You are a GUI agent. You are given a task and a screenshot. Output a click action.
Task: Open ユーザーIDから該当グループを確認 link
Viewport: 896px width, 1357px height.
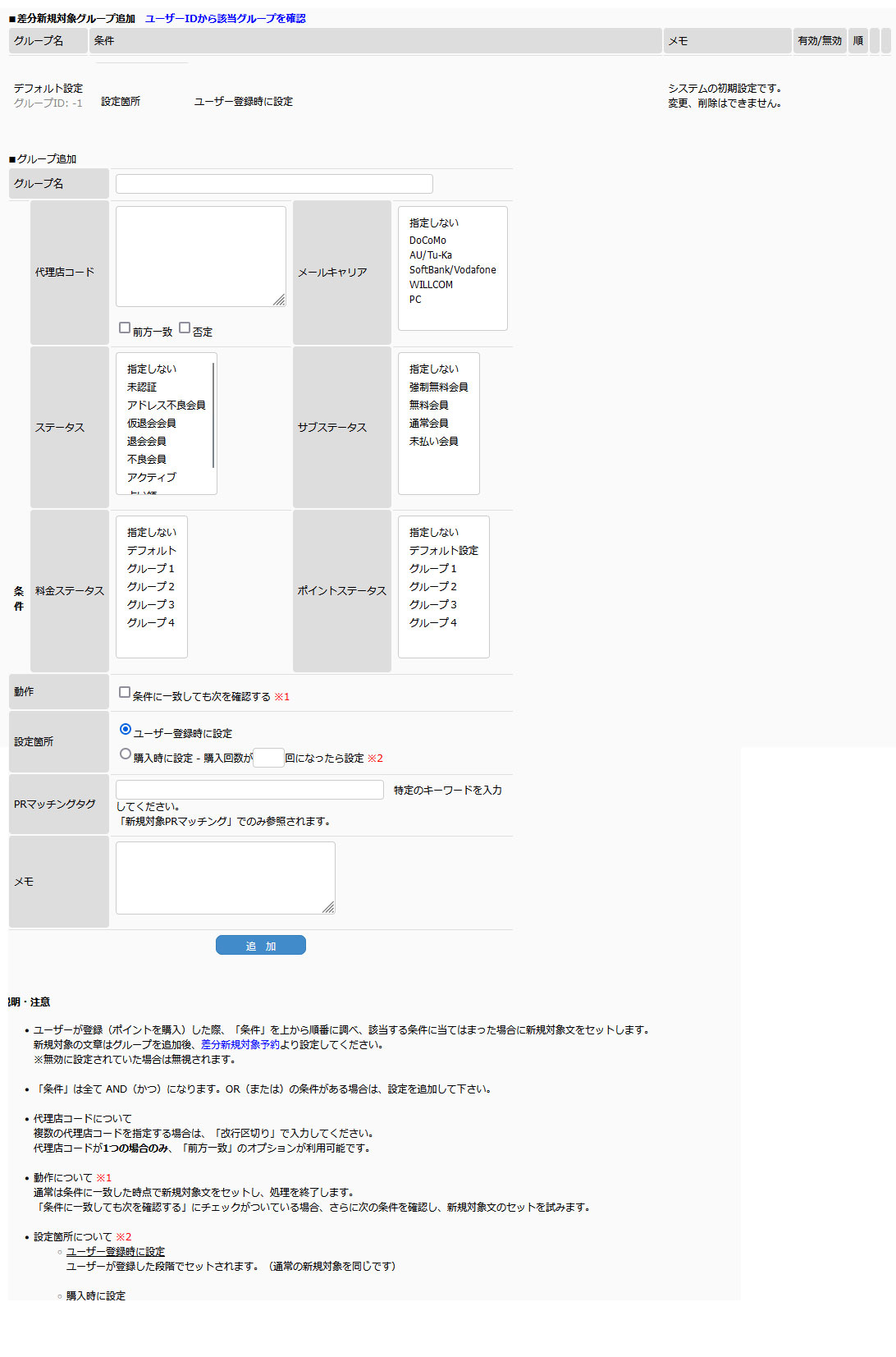click(x=225, y=18)
